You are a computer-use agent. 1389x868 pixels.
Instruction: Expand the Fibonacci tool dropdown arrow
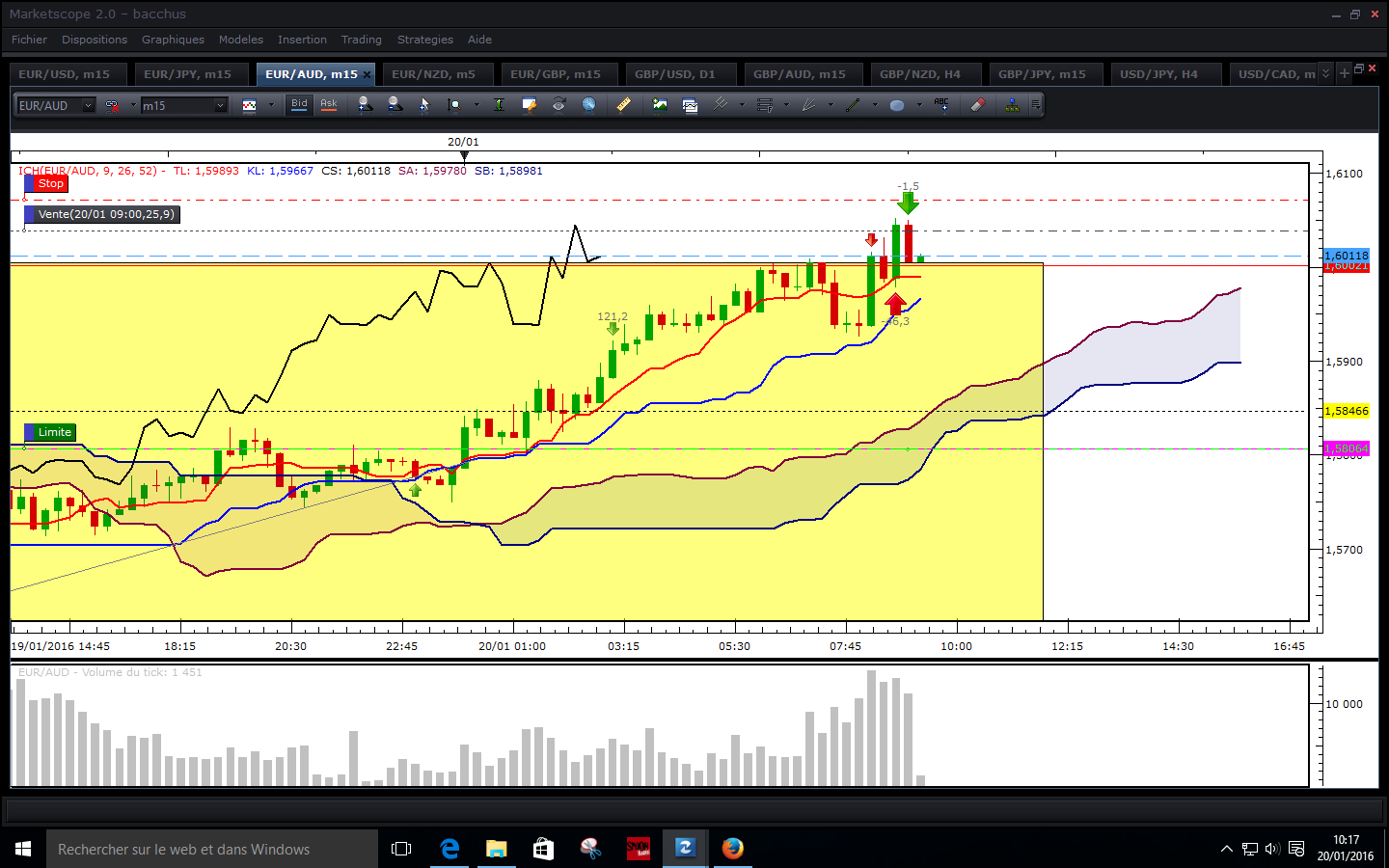786,105
